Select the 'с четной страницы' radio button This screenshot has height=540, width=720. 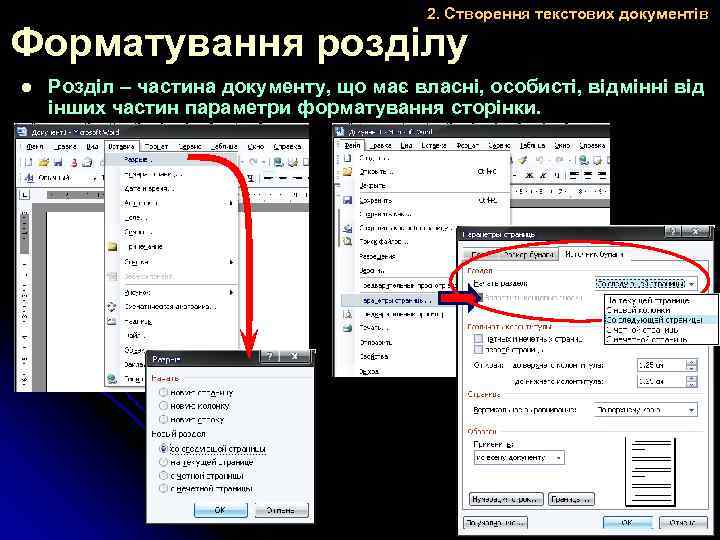tap(163, 476)
